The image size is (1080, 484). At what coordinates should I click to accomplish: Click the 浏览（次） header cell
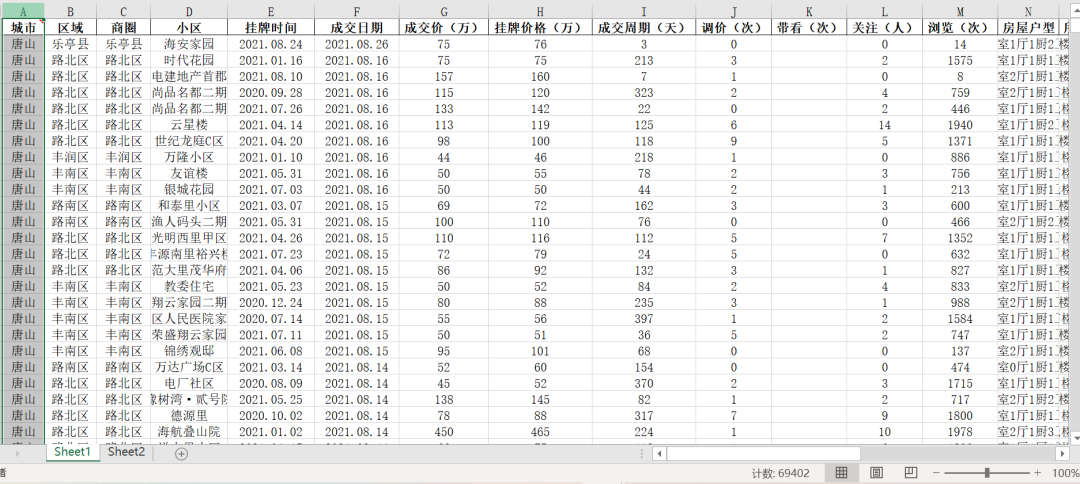point(960,28)
